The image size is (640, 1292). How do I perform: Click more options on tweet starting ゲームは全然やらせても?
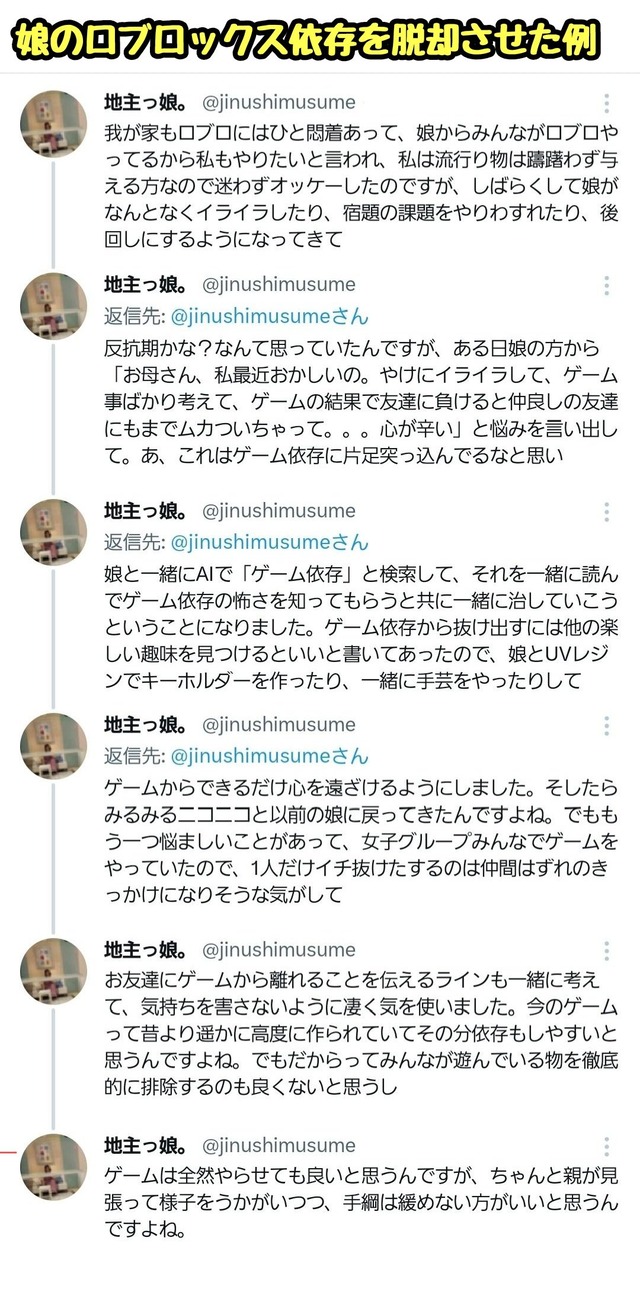[606, 1146]
